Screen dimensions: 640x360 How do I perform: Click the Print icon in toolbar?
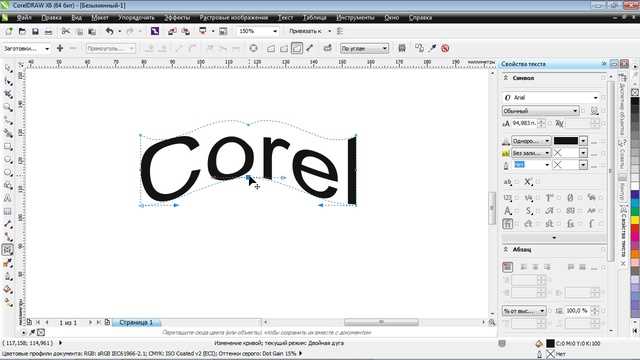48,31
